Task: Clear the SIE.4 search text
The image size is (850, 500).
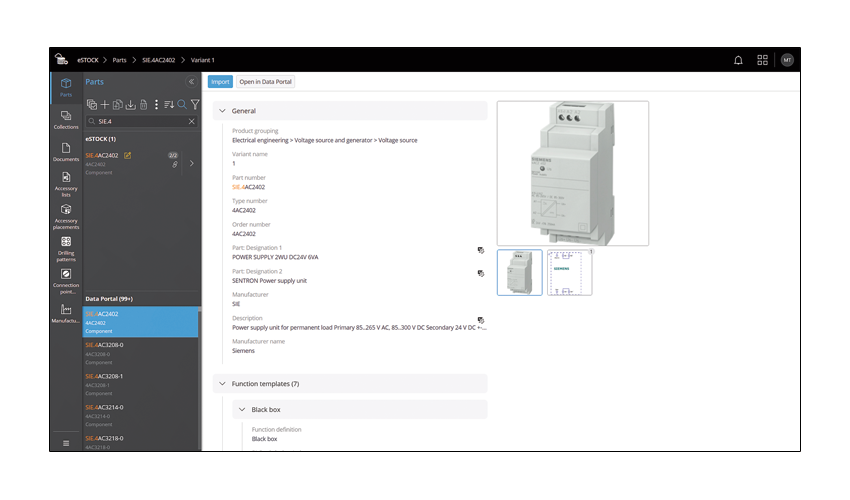Action: (191, 121)
